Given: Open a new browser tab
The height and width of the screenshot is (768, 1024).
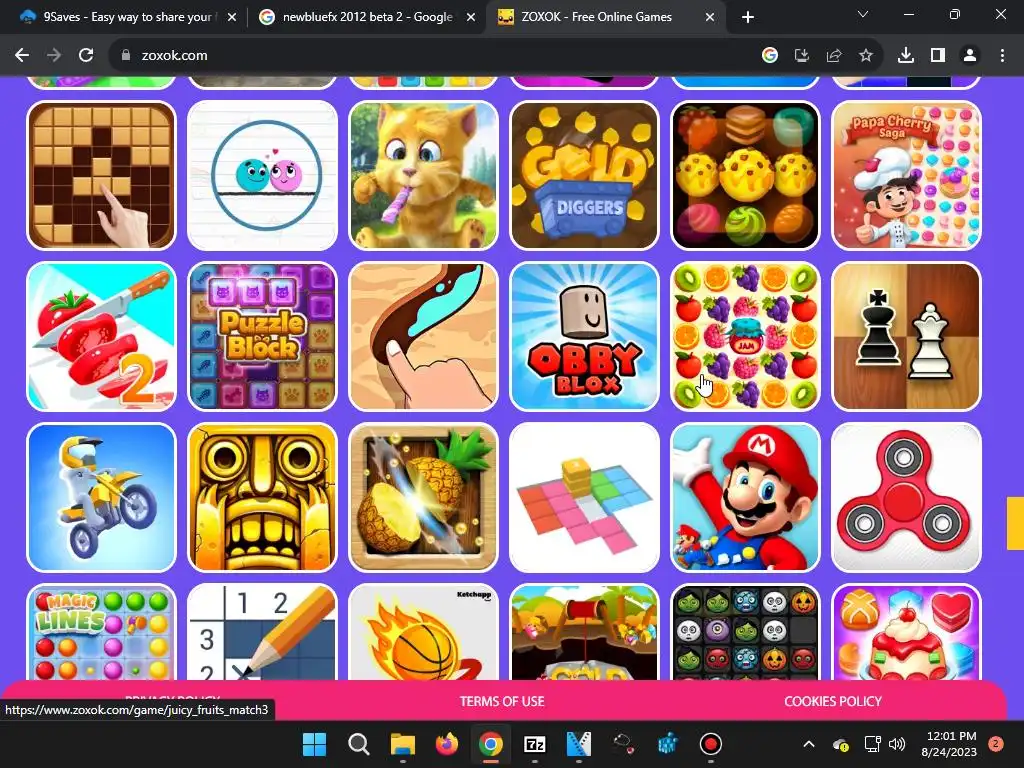Looking at the screenshot, I should [748, 17].
